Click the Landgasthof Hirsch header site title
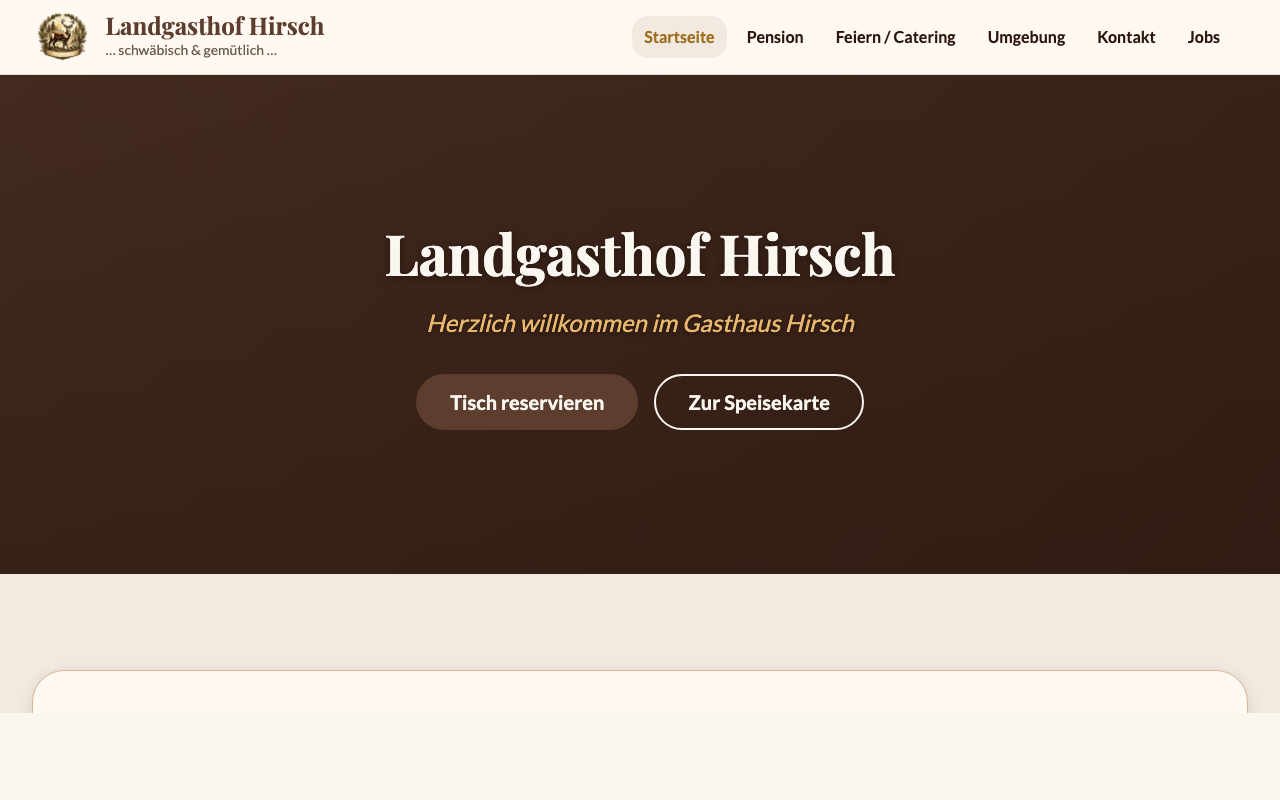Image resolution: width=1280 pixels, height=800 pixels. click(x=215, y=26)
